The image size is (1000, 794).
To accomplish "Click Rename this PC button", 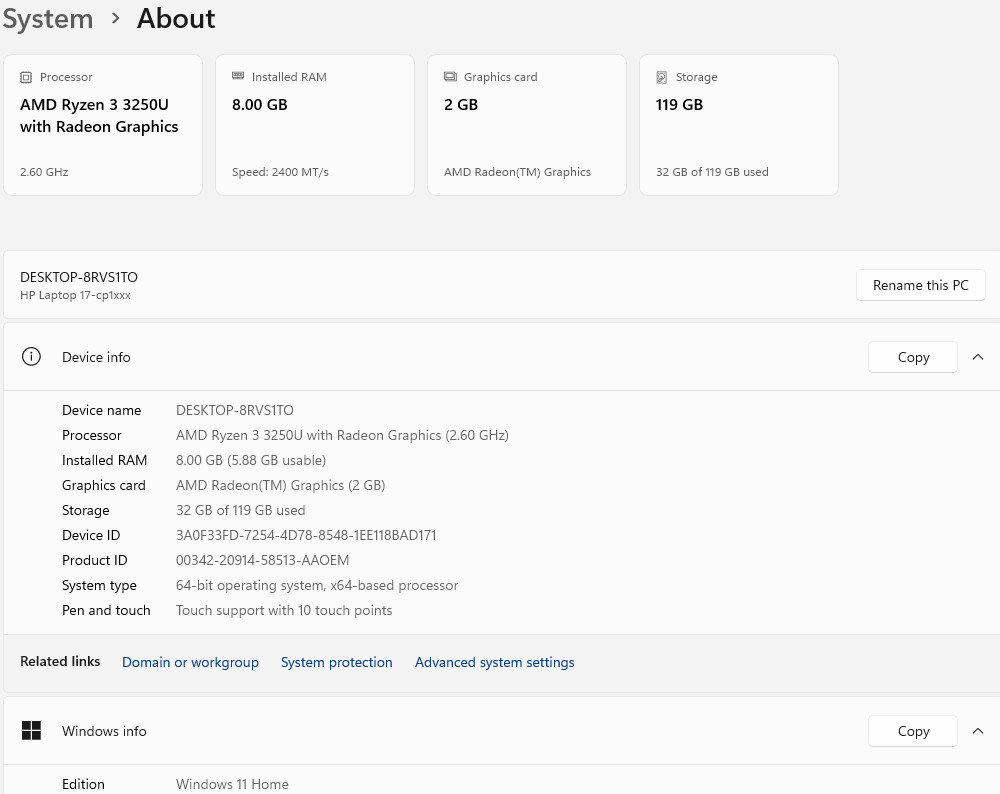I will click(920, 285).
